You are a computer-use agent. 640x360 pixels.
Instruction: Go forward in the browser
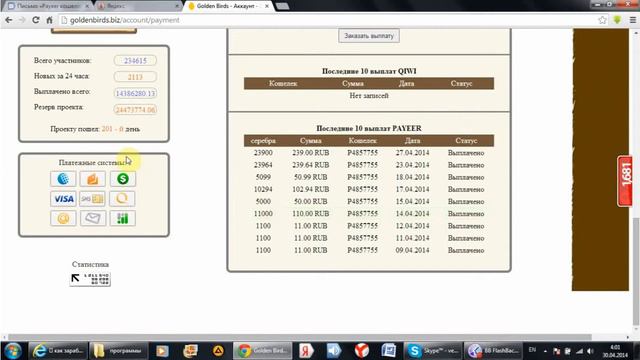click(x=22, y=20)
